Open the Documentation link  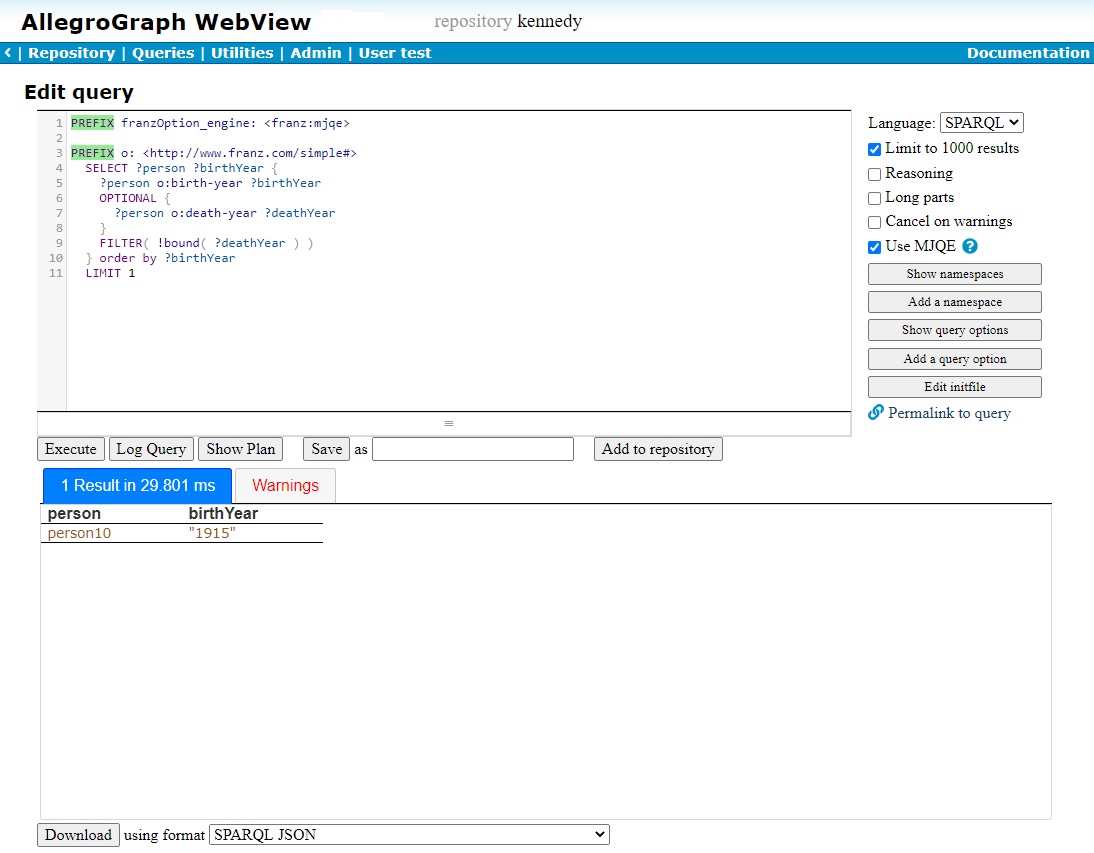[1028, 52]
